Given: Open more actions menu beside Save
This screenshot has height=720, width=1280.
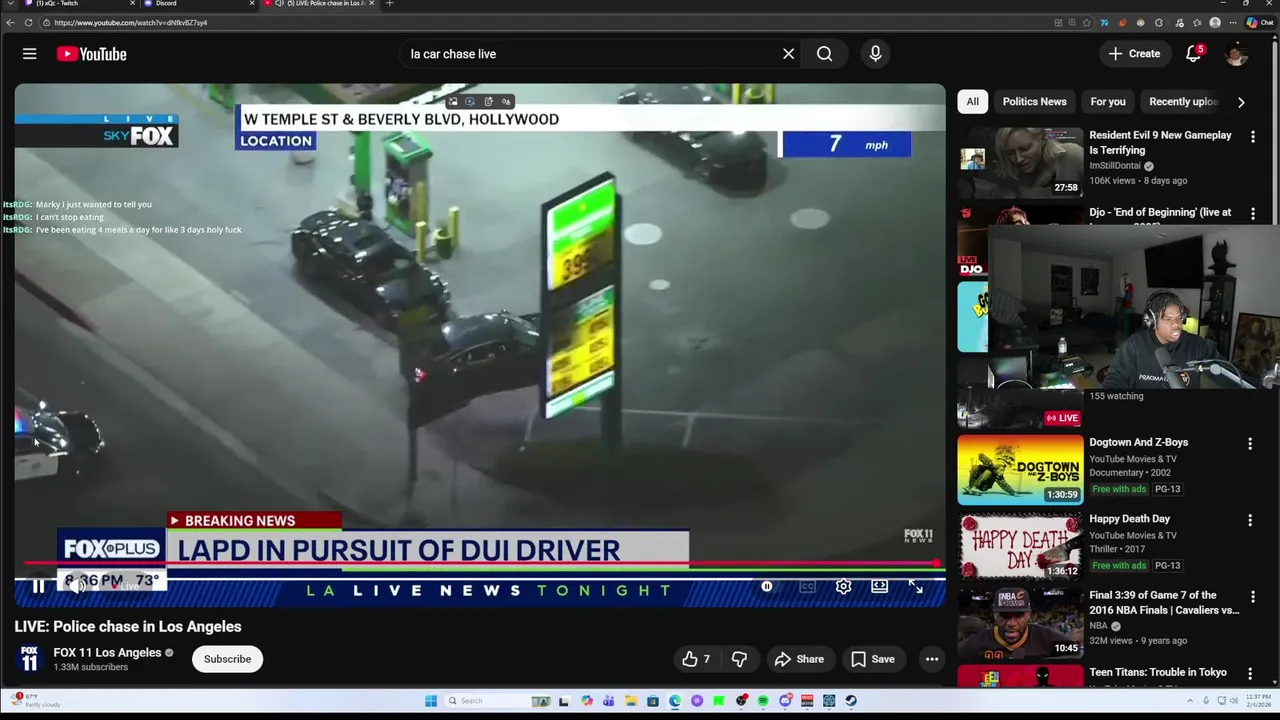Looking at the screenshot, I should click(932, 659).
